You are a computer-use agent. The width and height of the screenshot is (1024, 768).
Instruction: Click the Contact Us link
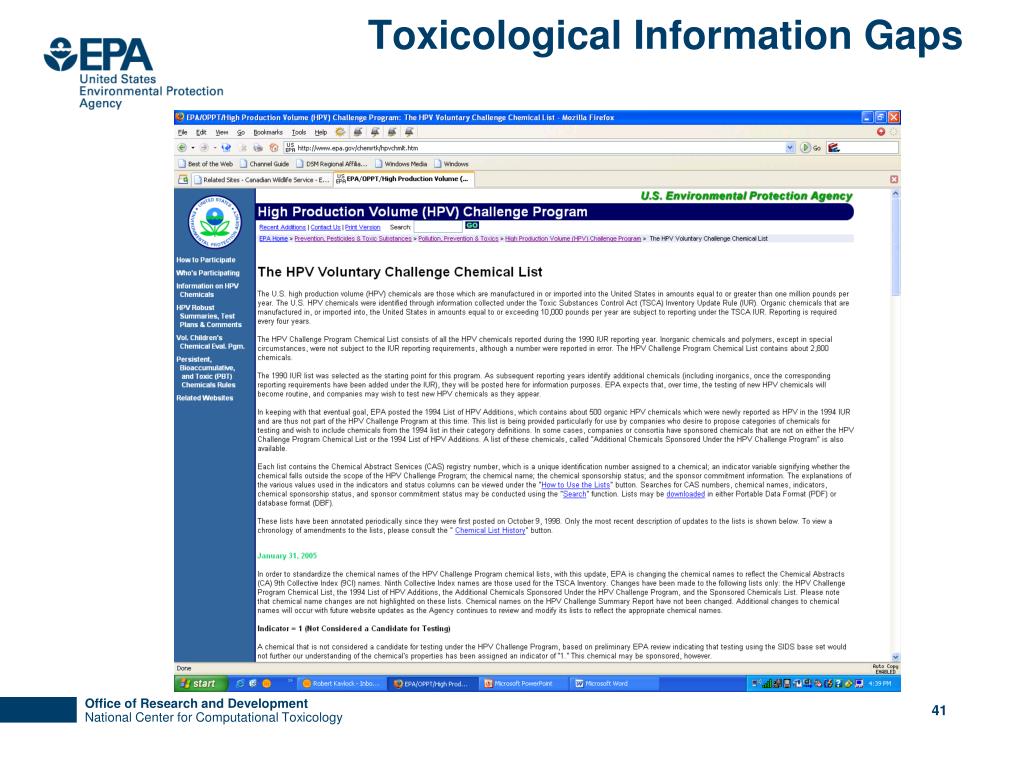point(325,227)
